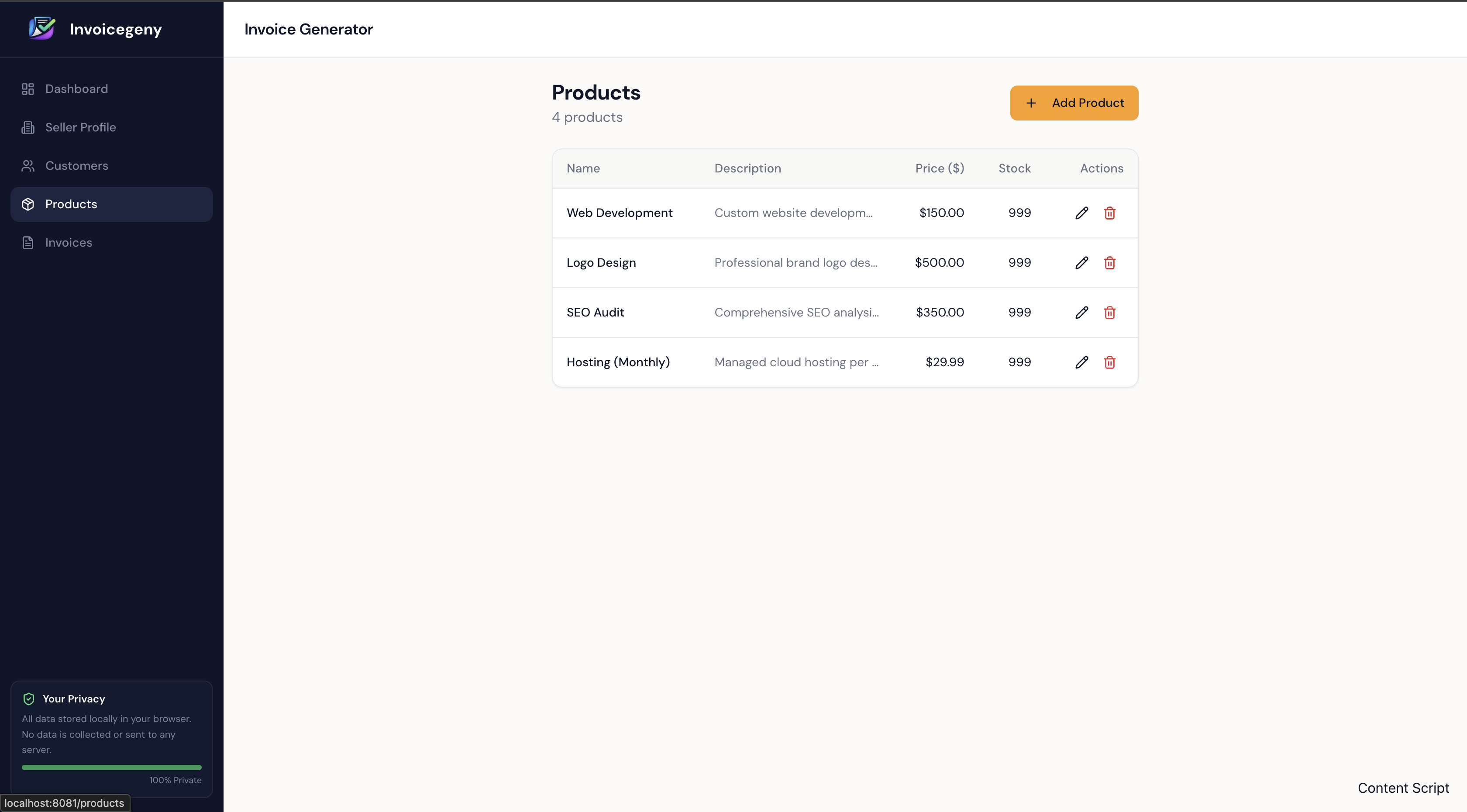Click the Products package icon

[x=28, y=204]
